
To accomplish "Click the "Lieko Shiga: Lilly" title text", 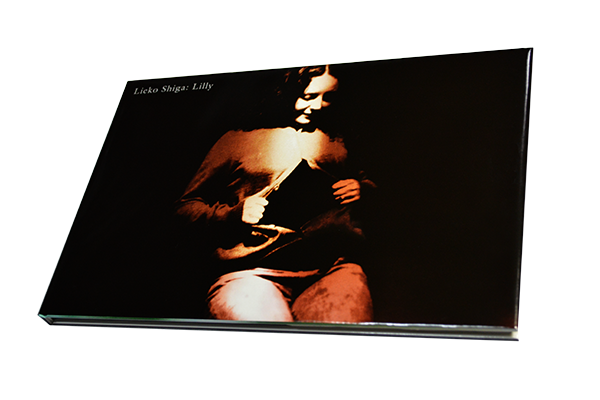I will pyautogui.click(x=173, y=88).
